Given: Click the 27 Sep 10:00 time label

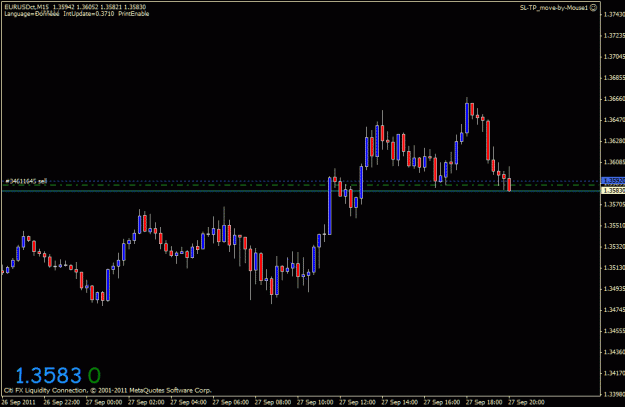Looking at the screenshot, I should (315, 402).
